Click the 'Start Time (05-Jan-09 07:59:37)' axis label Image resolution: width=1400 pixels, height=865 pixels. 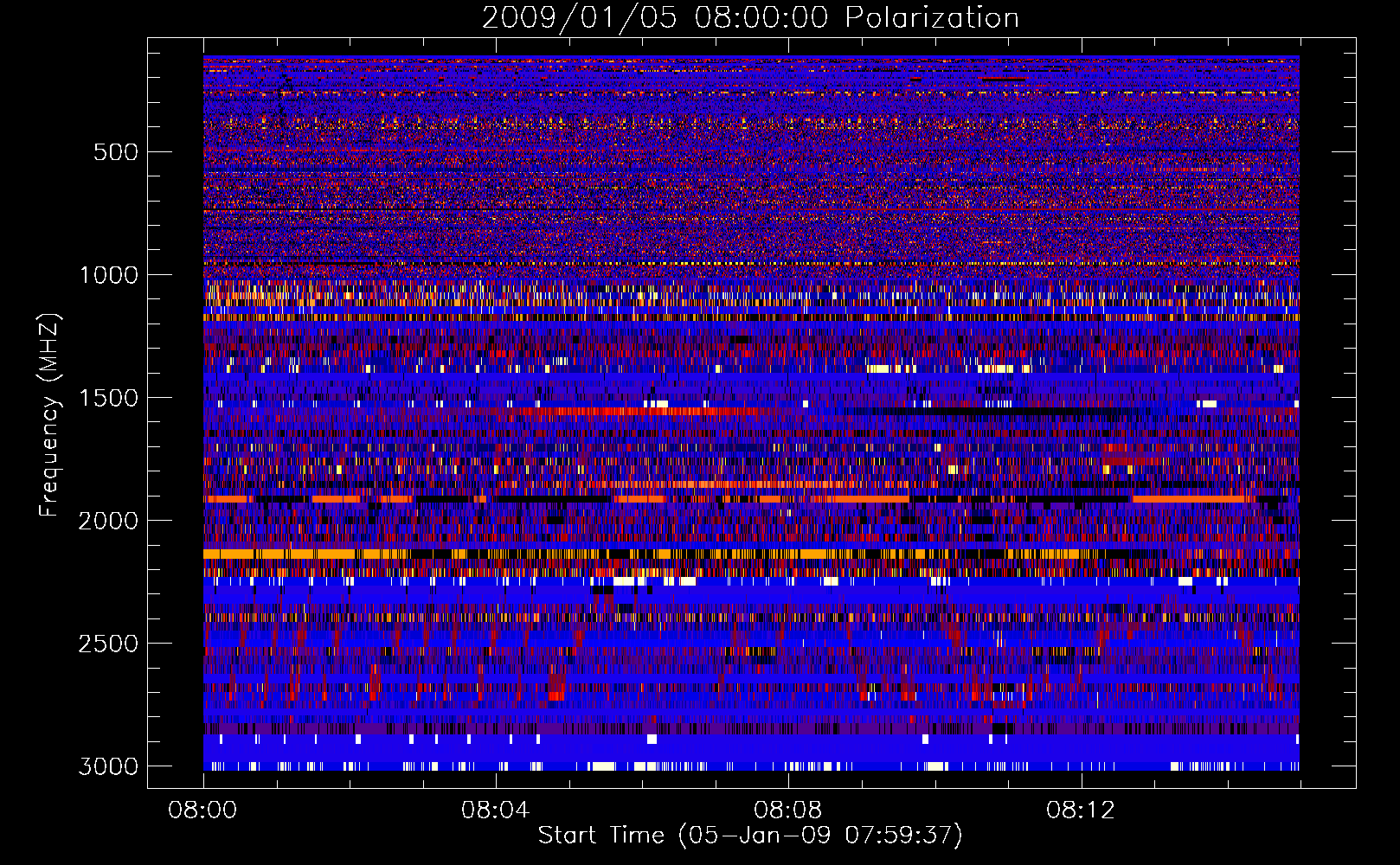750,836
